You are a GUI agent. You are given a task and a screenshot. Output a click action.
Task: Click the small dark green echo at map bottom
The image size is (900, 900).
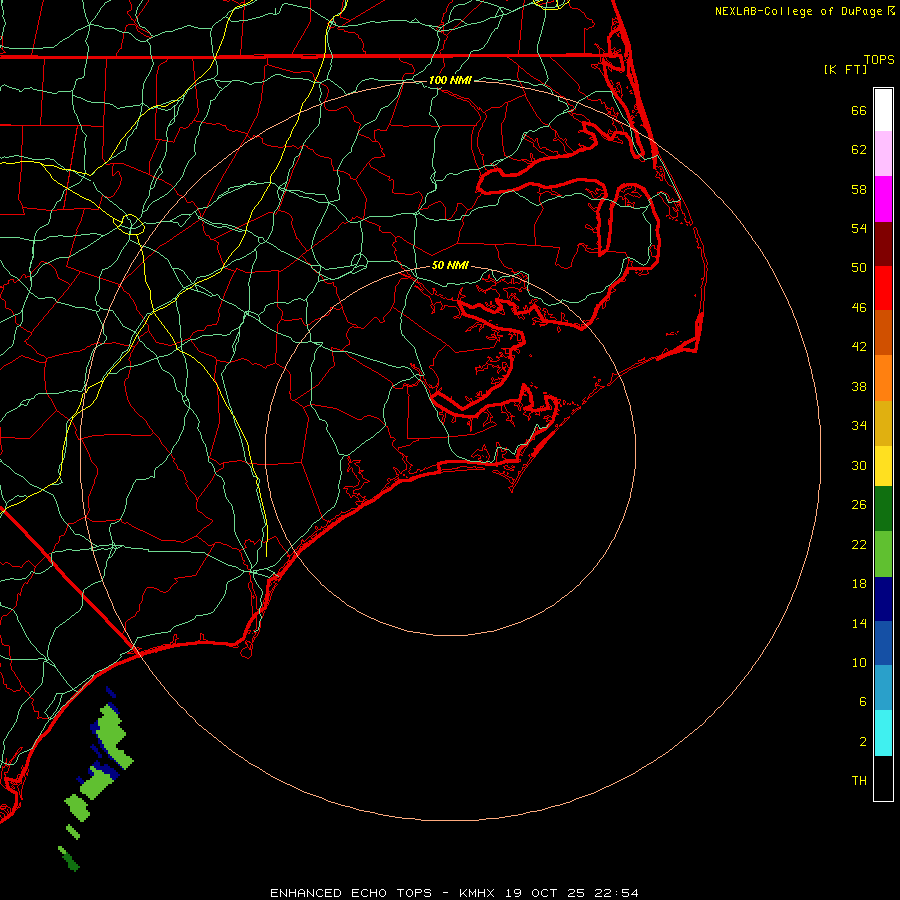point(71,861)
